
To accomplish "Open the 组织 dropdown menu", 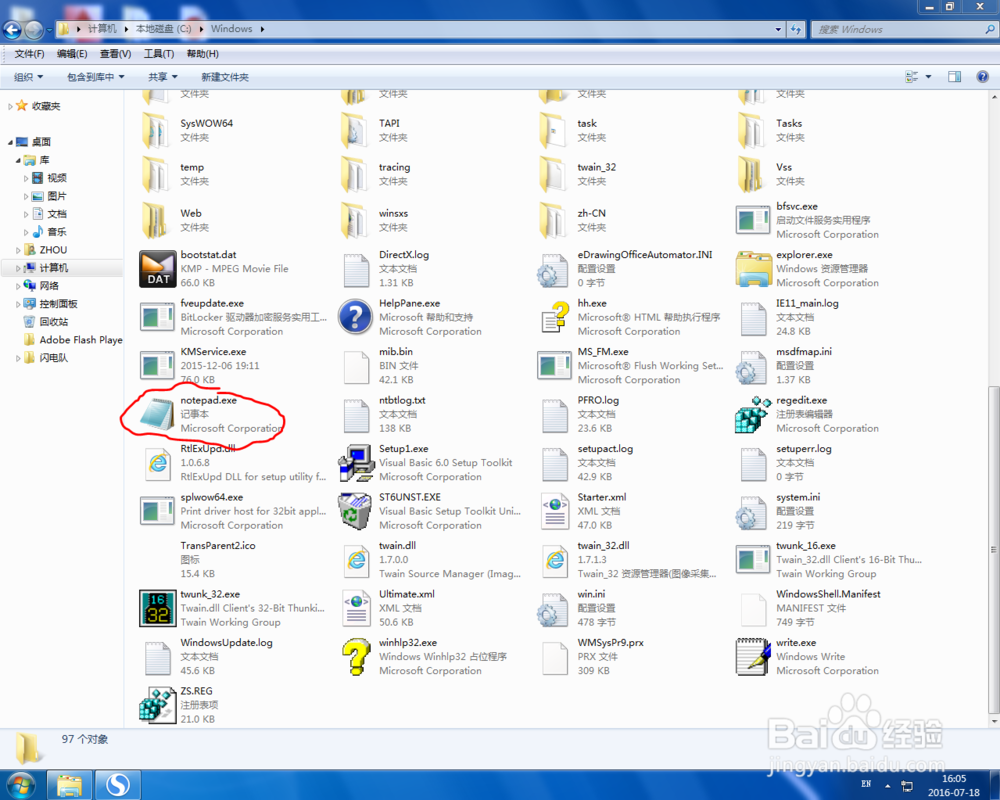I will pos(27,76).
